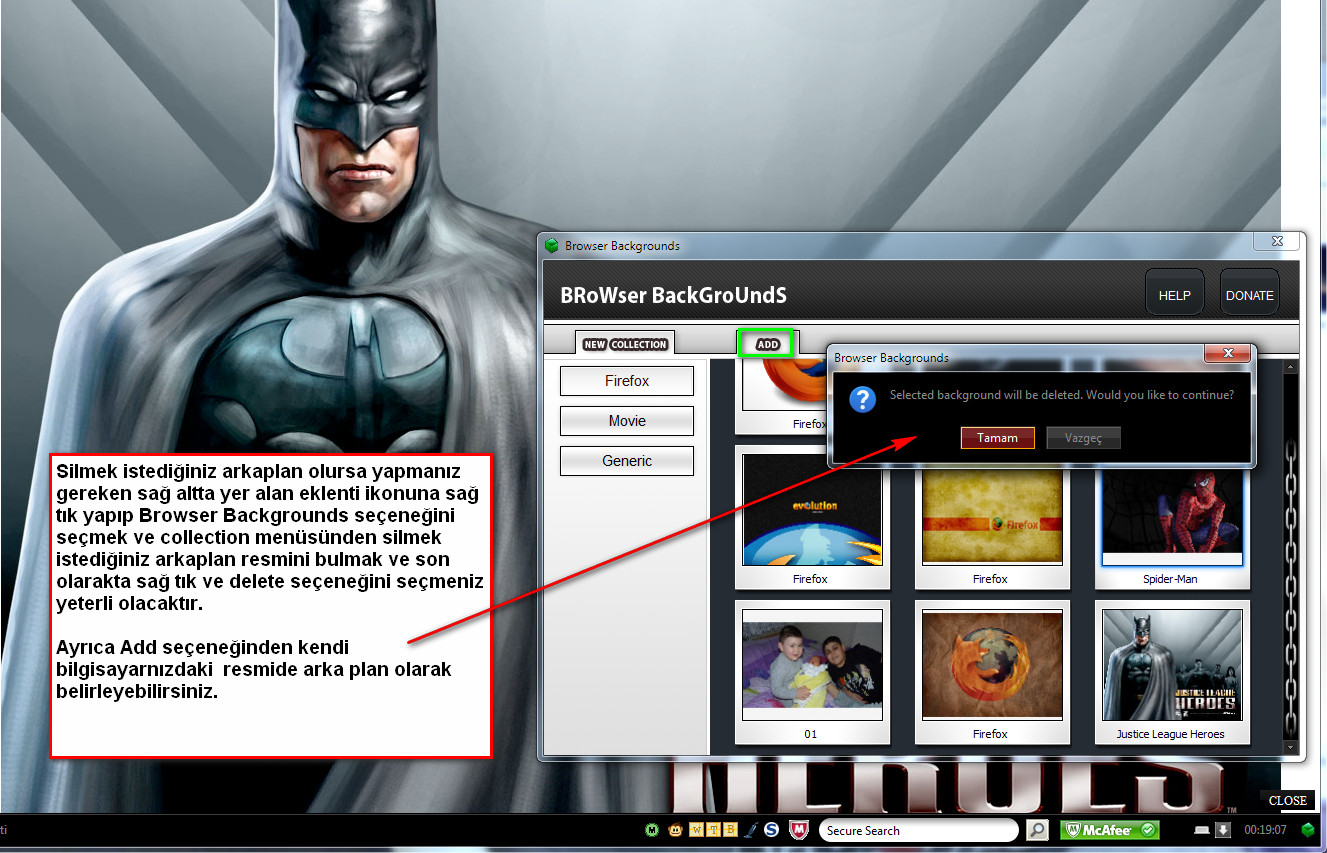Viewport: 1327px width, 853px height.
Task: Click the green M icon in the status bar
Action: click(x=652, y=830)
